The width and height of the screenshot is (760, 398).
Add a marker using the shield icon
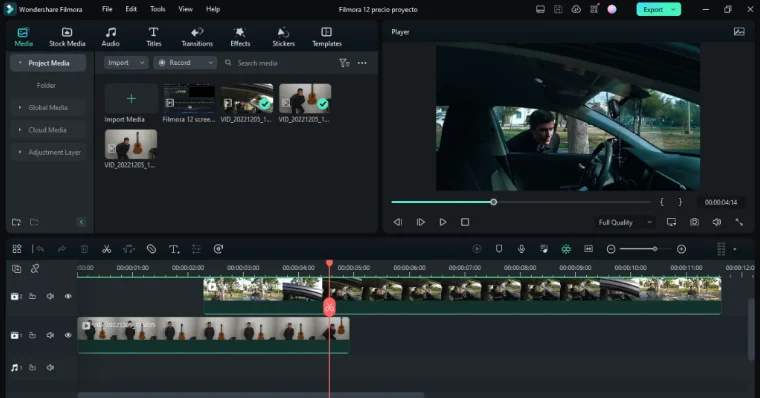pyautogui.click(x=499, y=249)
